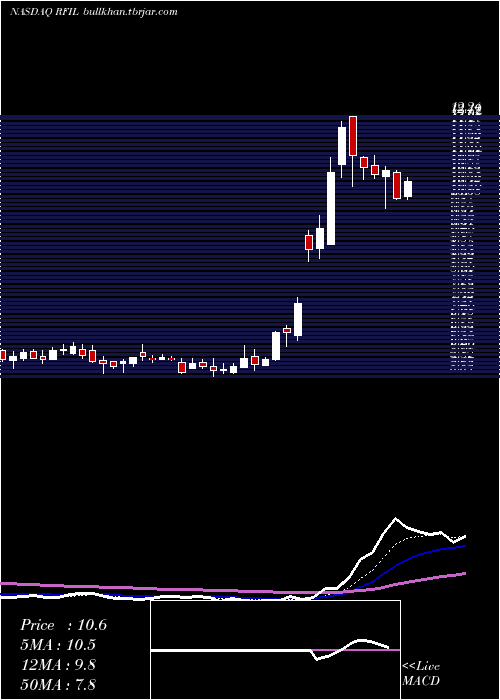
Task: Click the NASDAQ RFIL chart title text
Action: click(x=94, y=12)
